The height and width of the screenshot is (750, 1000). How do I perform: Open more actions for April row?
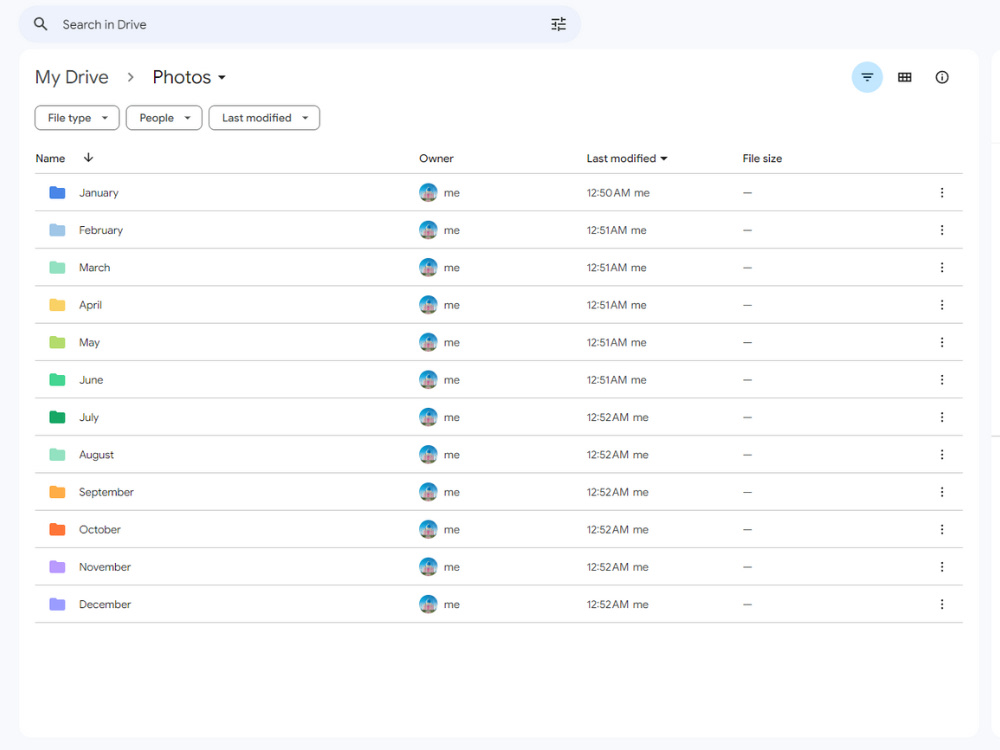pyautogui.click(x=942, y=305)
